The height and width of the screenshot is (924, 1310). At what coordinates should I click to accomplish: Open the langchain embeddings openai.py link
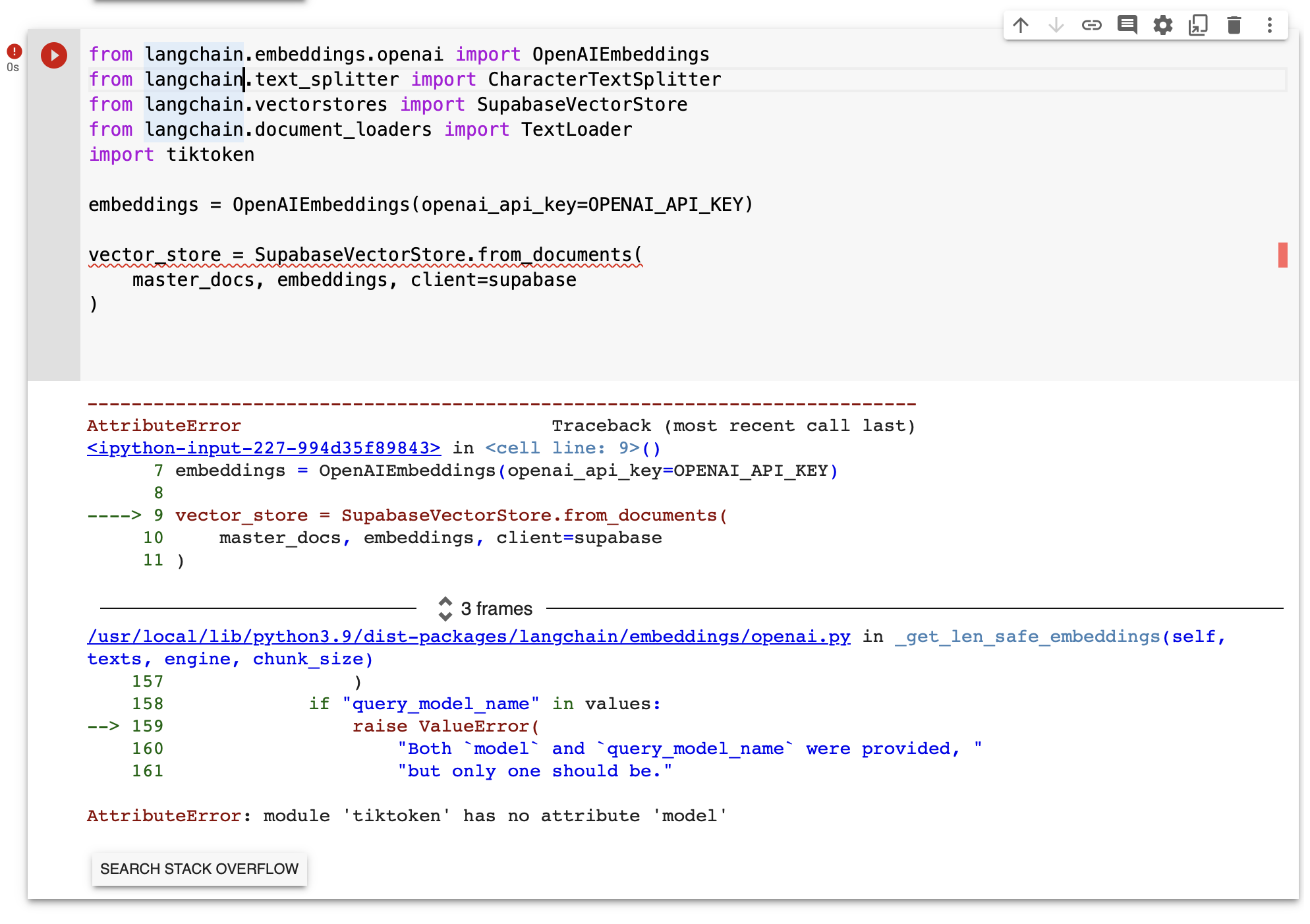click(469, 636)
